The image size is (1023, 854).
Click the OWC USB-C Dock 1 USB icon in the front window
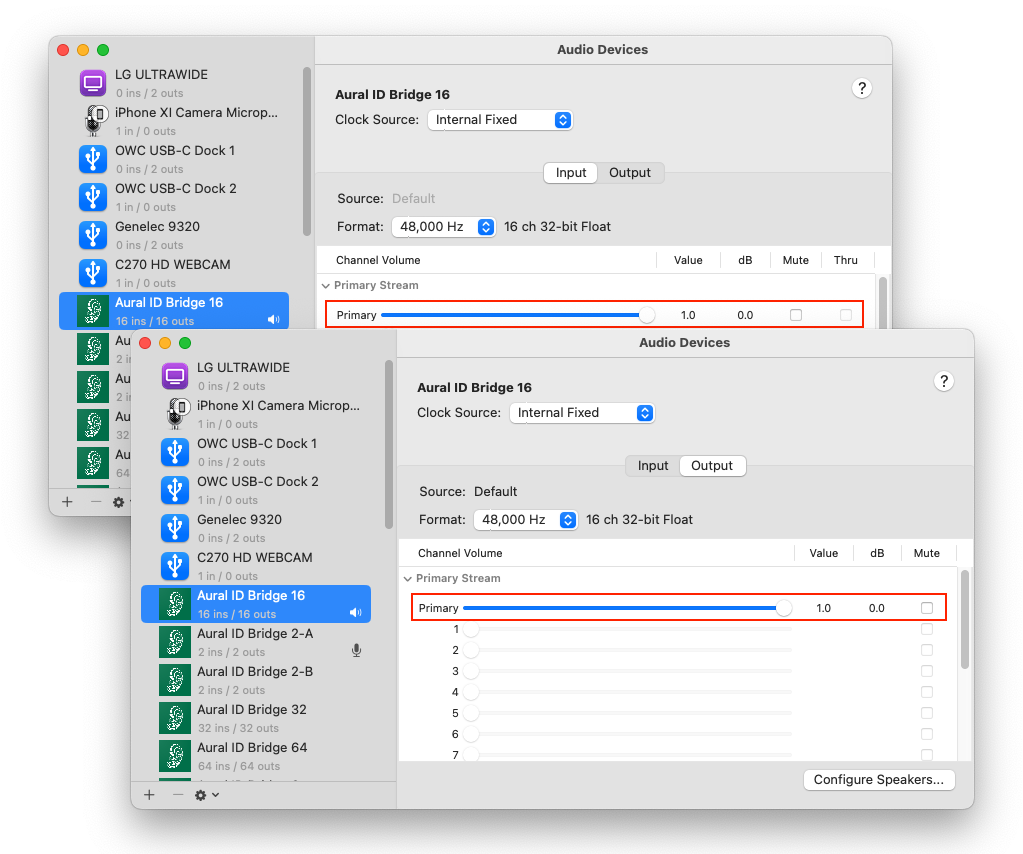(175, 452)
